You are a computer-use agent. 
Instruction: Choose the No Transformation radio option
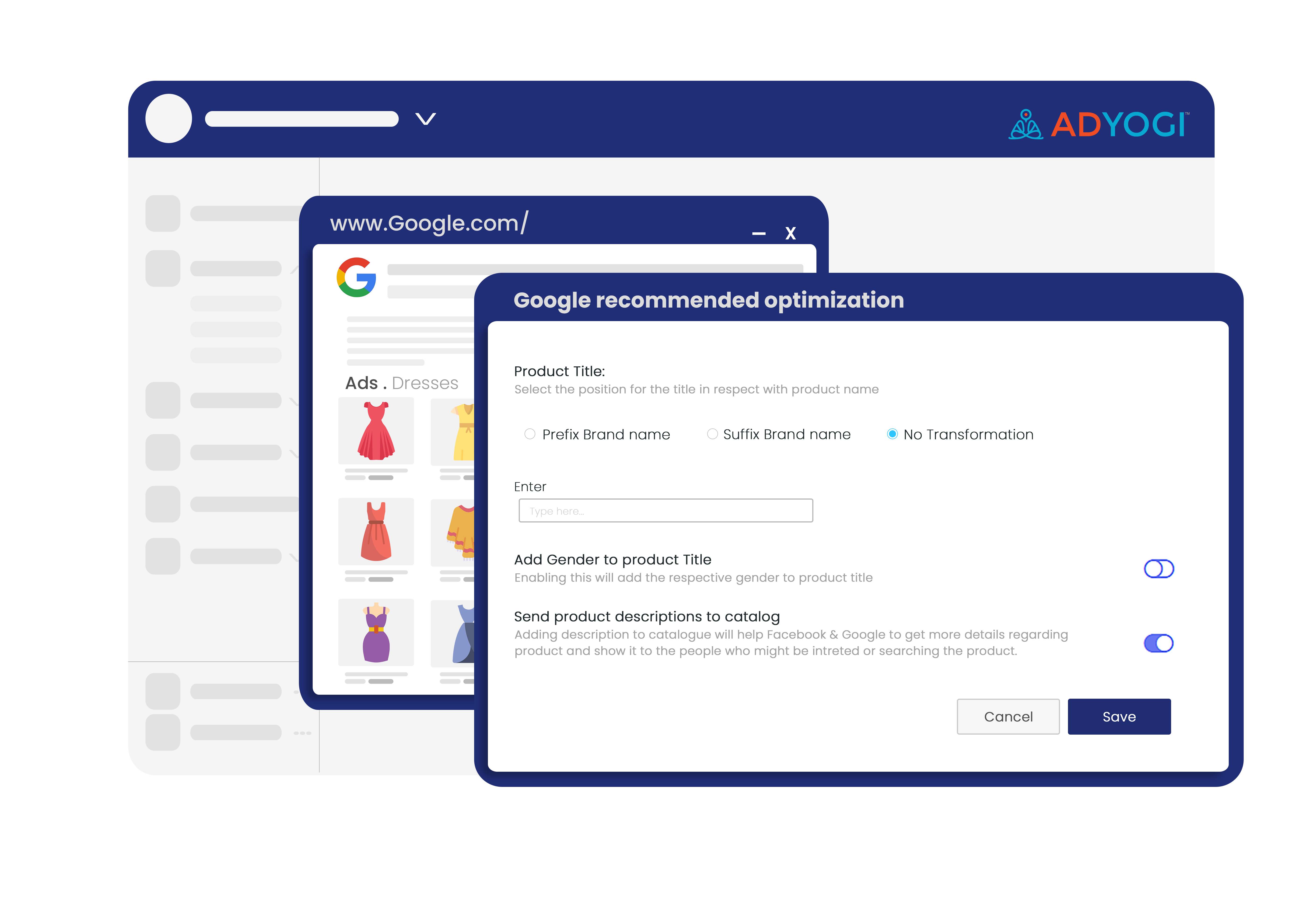tap(892, 434)
